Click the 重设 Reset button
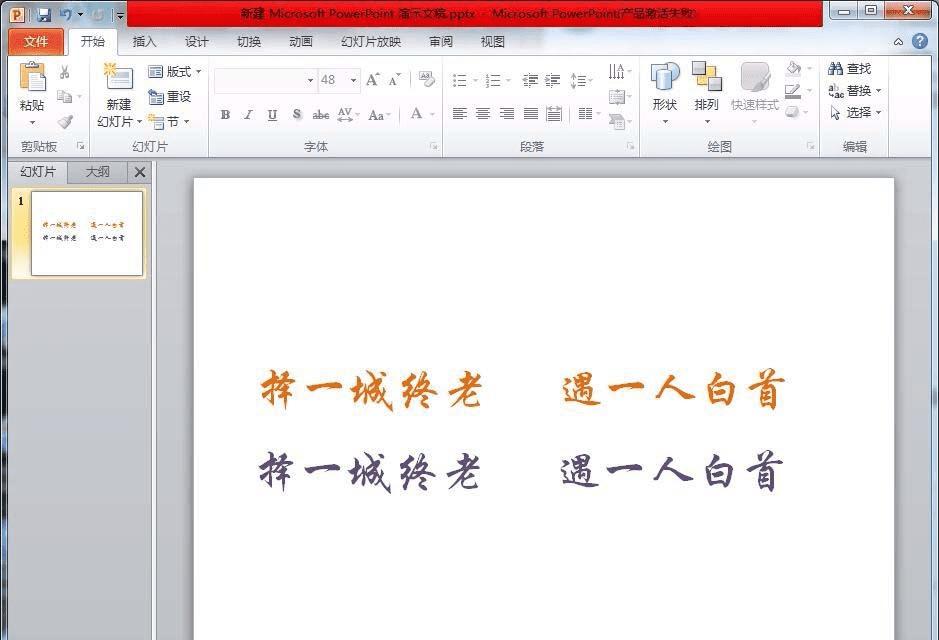The image size is (939, 640). pos(170,96)
